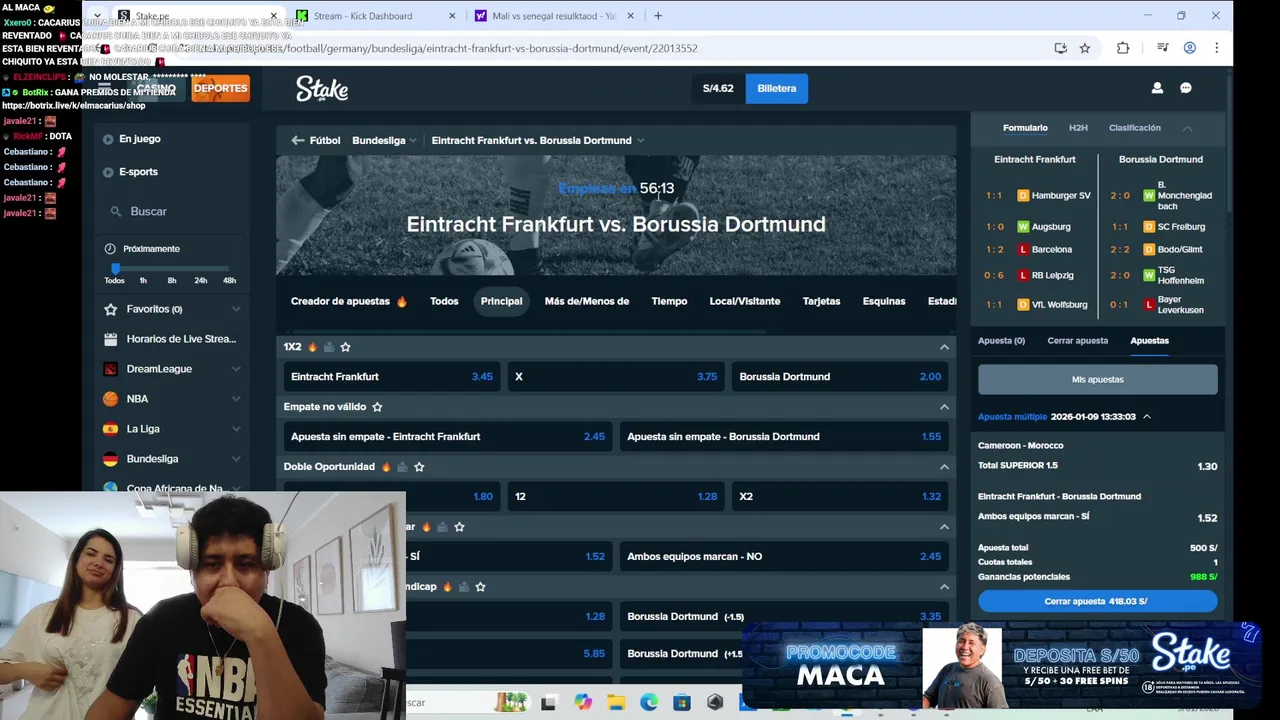Switch to the Cerrar apuesta tab
This screenshot has width=1280, height=720.
tap(1077, 341)
